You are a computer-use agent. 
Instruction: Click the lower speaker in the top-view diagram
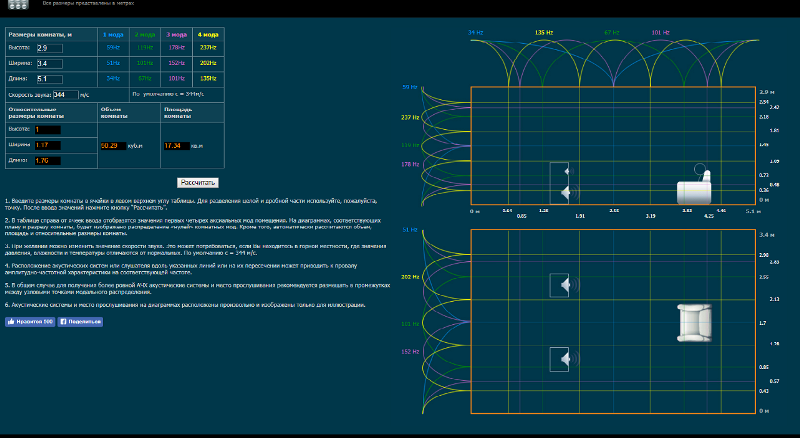560,359
